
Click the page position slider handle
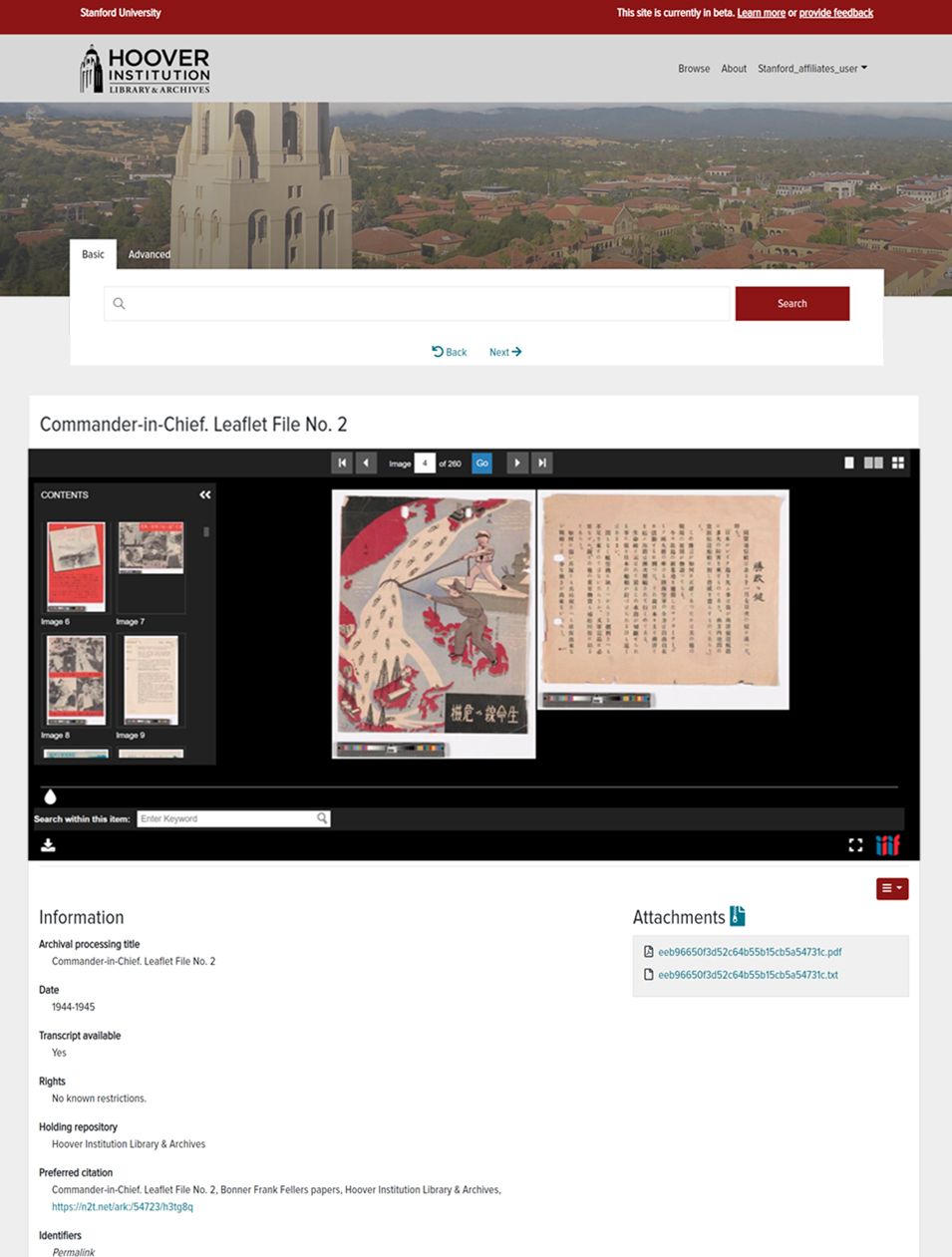(x=51, y=795)
